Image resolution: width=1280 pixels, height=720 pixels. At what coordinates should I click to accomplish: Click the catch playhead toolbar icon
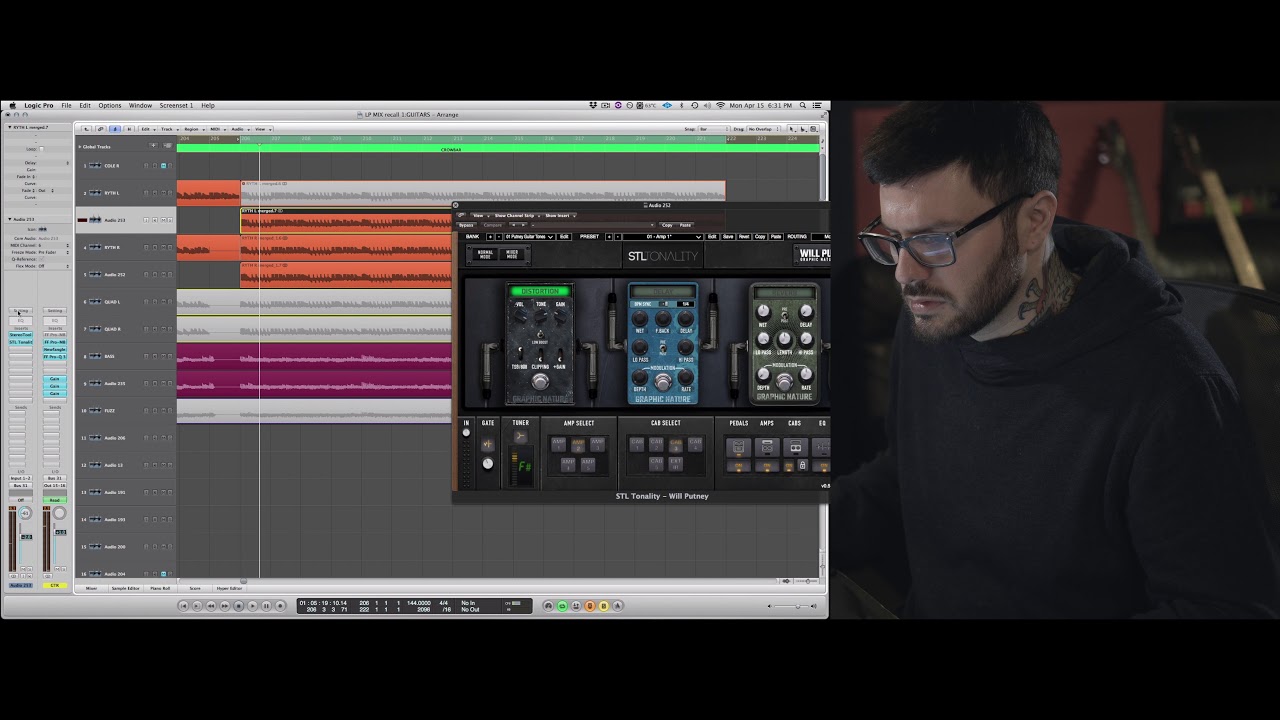[x=115, y=129]
